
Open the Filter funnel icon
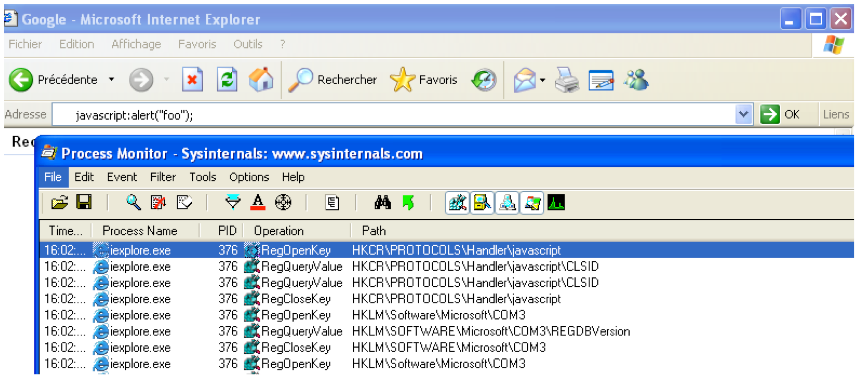[x=233, y=202]
